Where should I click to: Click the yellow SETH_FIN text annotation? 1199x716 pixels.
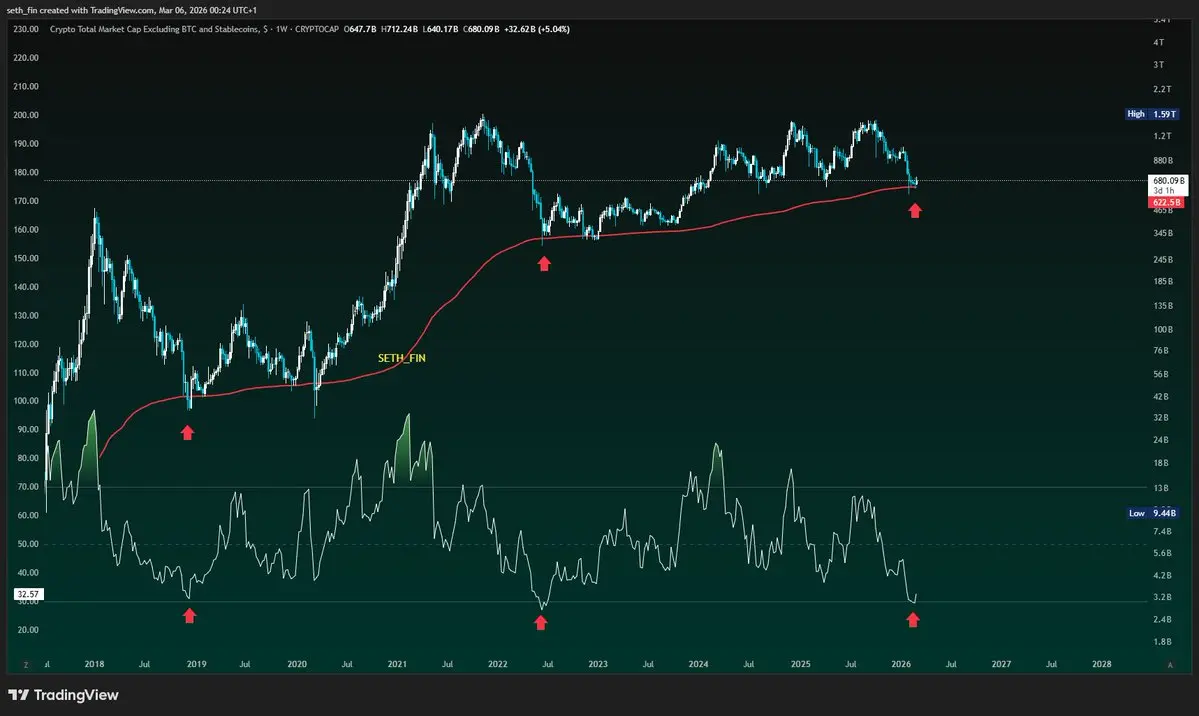pyautogui.click(x=401, y=358)
